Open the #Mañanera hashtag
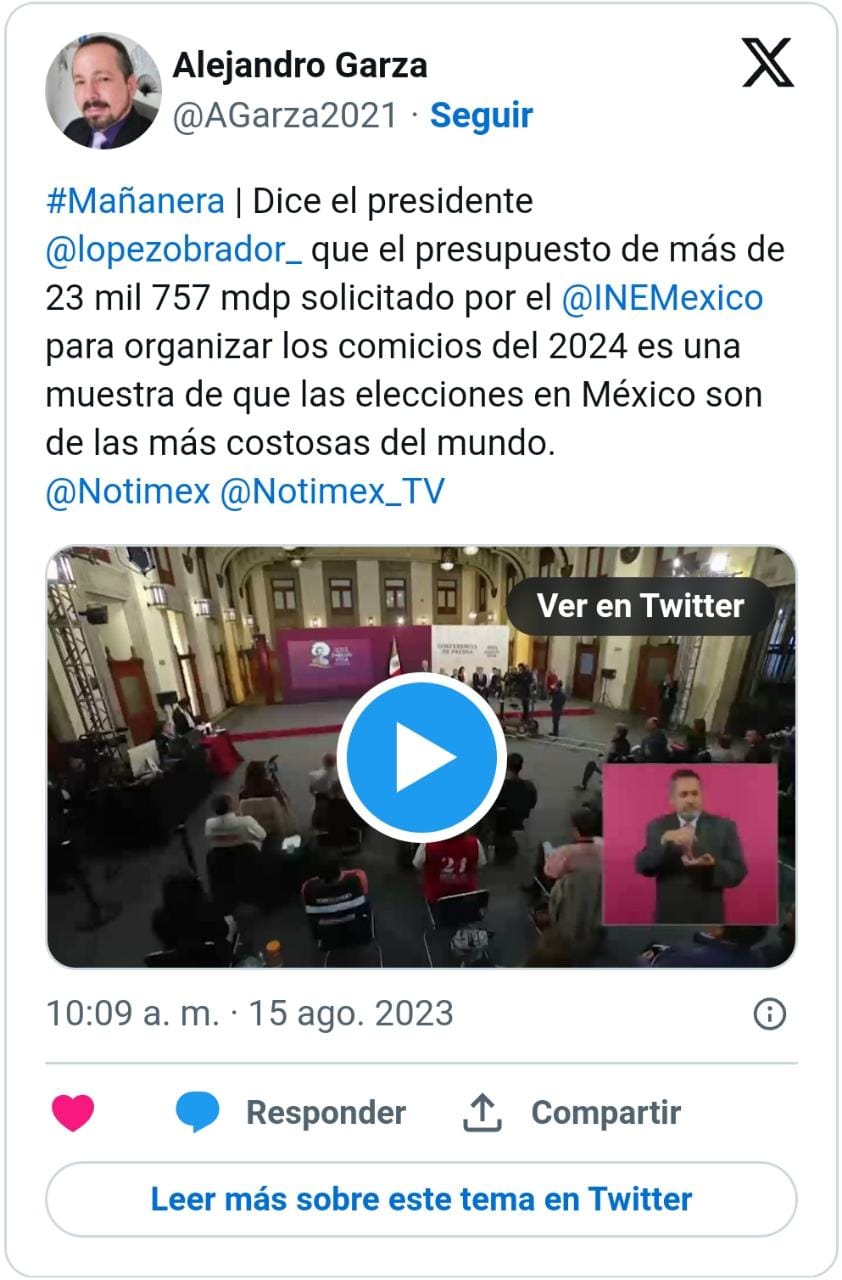 coord(135,202)
